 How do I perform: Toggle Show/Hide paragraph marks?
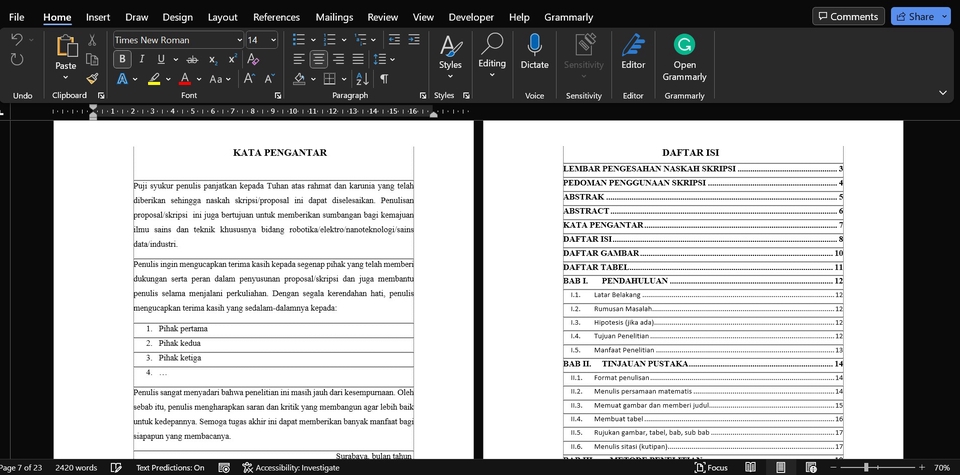[384, 78]
